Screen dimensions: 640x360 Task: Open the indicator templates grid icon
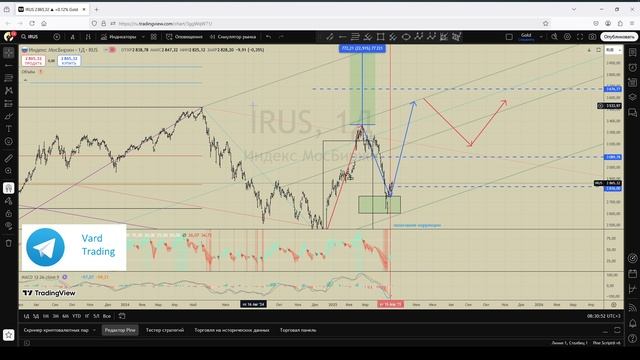tap(153, 37)
